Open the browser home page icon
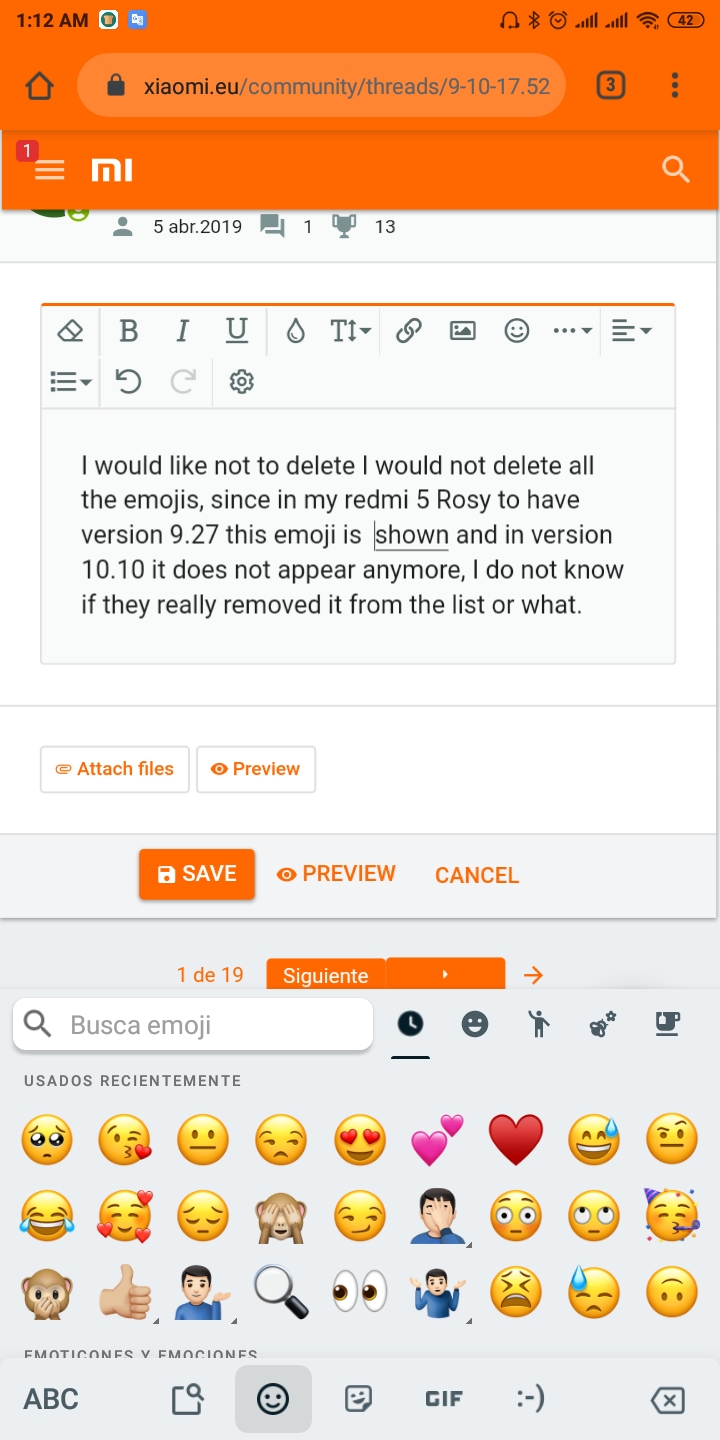 tap(39, 86)
